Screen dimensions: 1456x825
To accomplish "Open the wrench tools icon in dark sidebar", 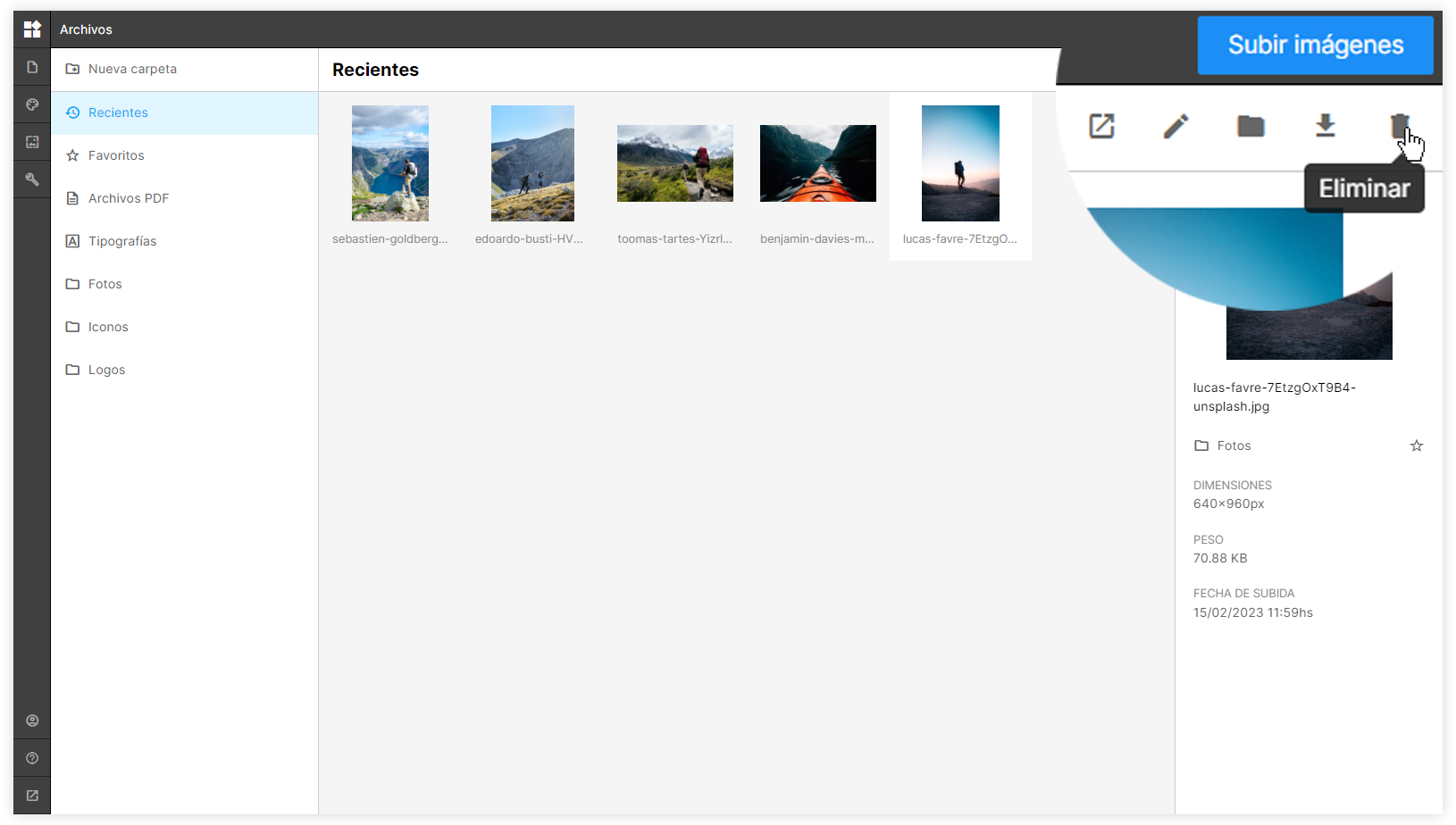I will tap(32, 179).
